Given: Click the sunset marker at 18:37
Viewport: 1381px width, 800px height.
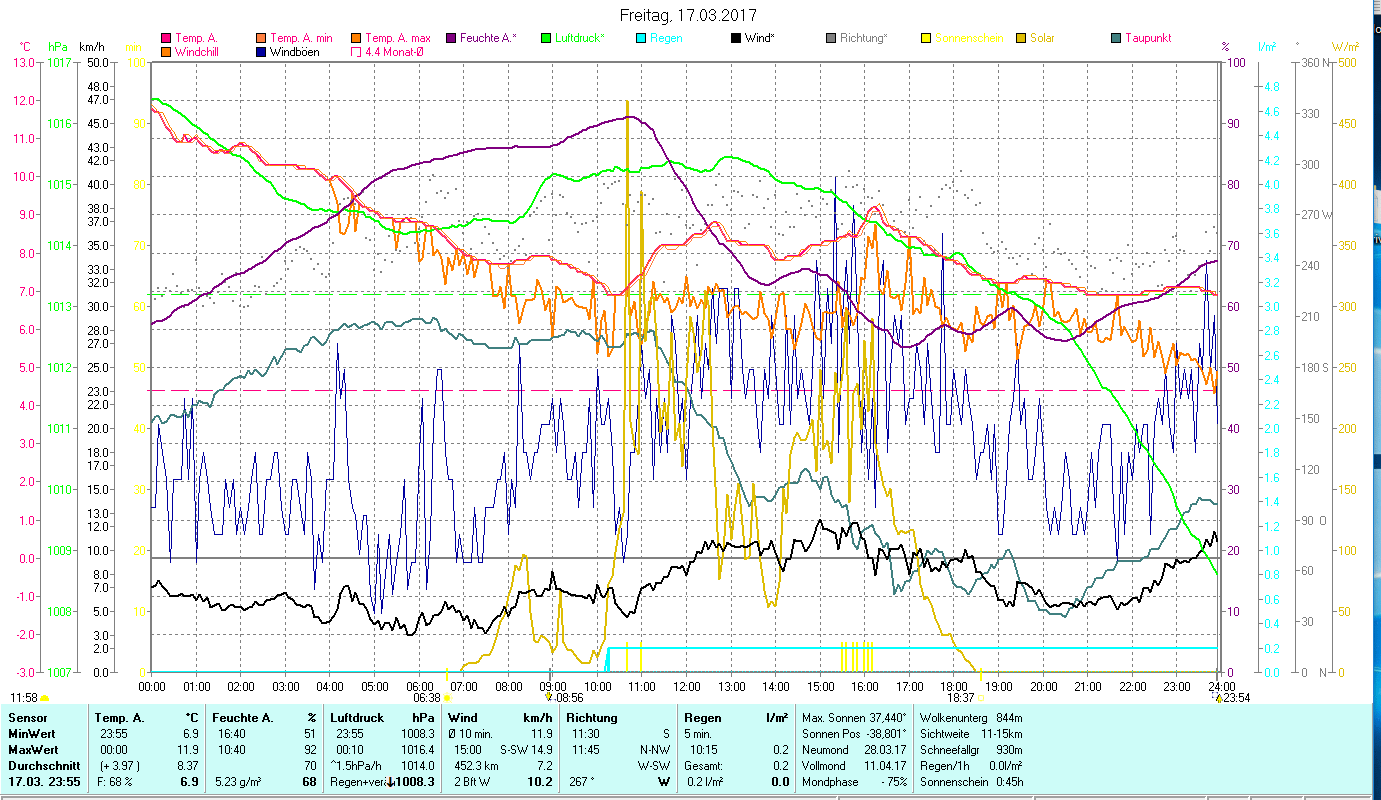Looking at the screenshot, I should (x=980, y=697).
